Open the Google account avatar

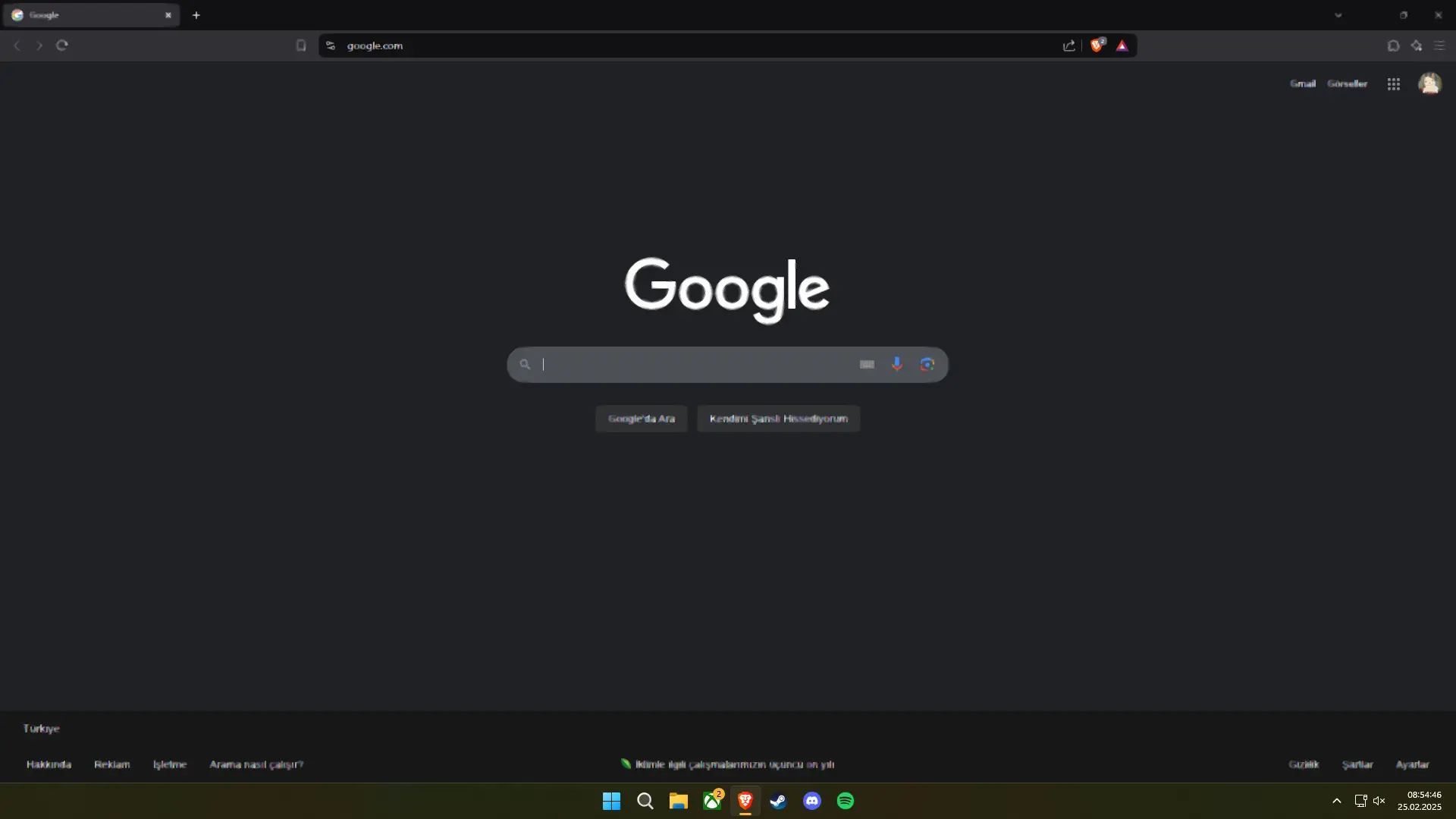tap(1430, 83)
